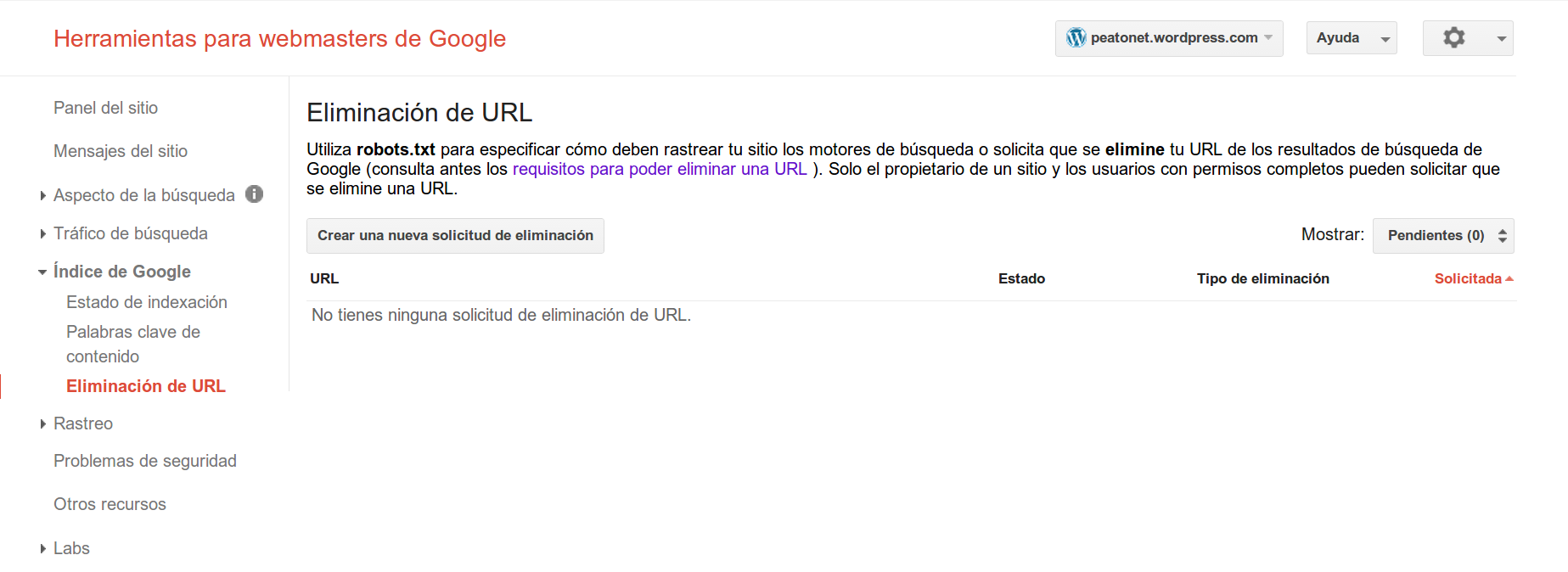Open the Ayuda dropdown menu
This screenshot has height=572, width=1568.
click(1352, 38)
